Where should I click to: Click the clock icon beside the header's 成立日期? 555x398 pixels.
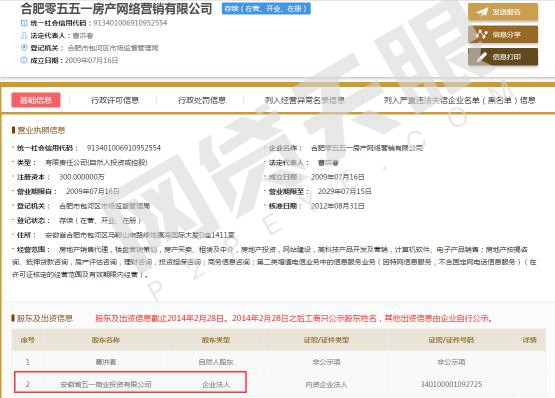(24, 60)
